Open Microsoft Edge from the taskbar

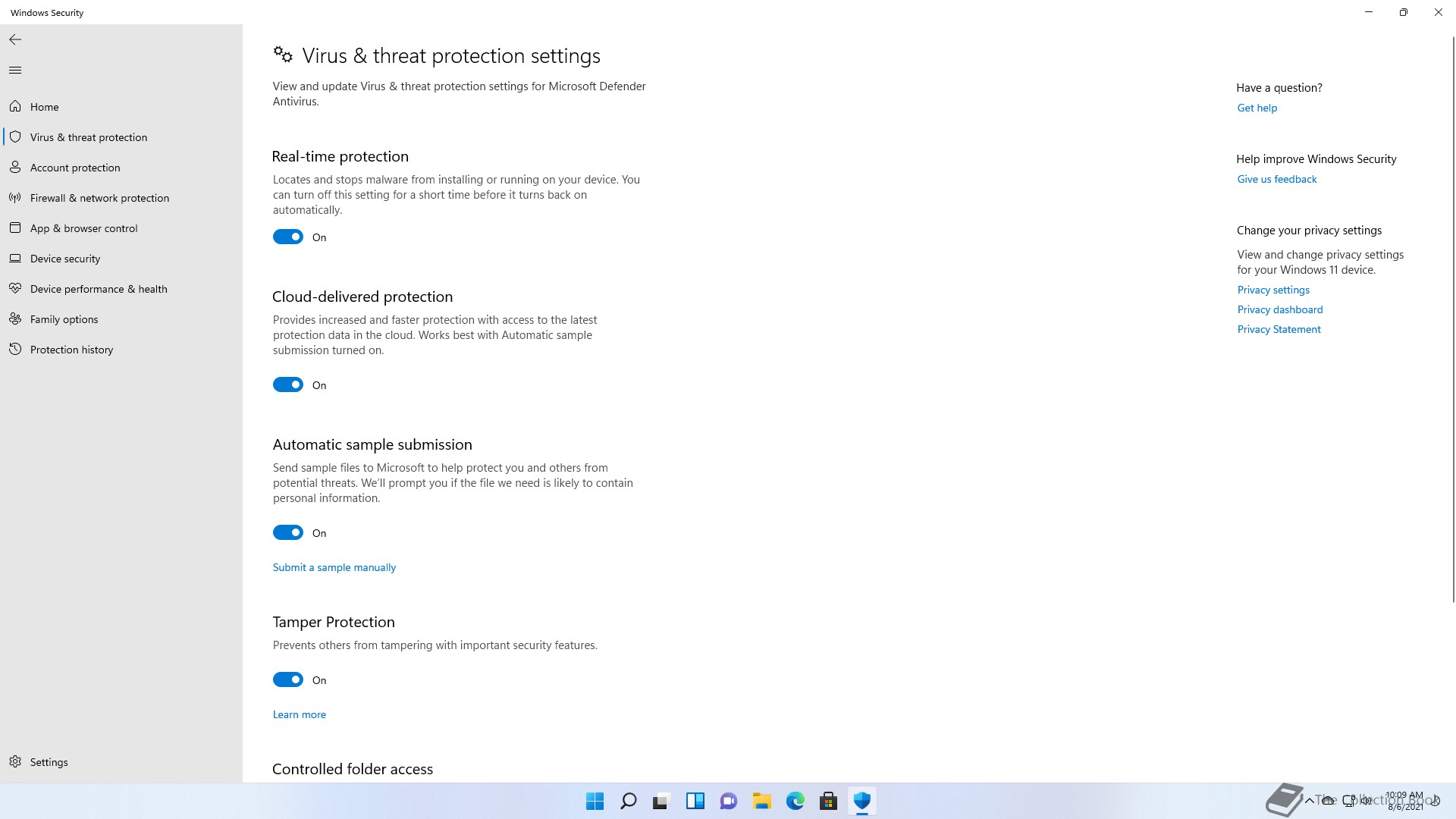795,801
